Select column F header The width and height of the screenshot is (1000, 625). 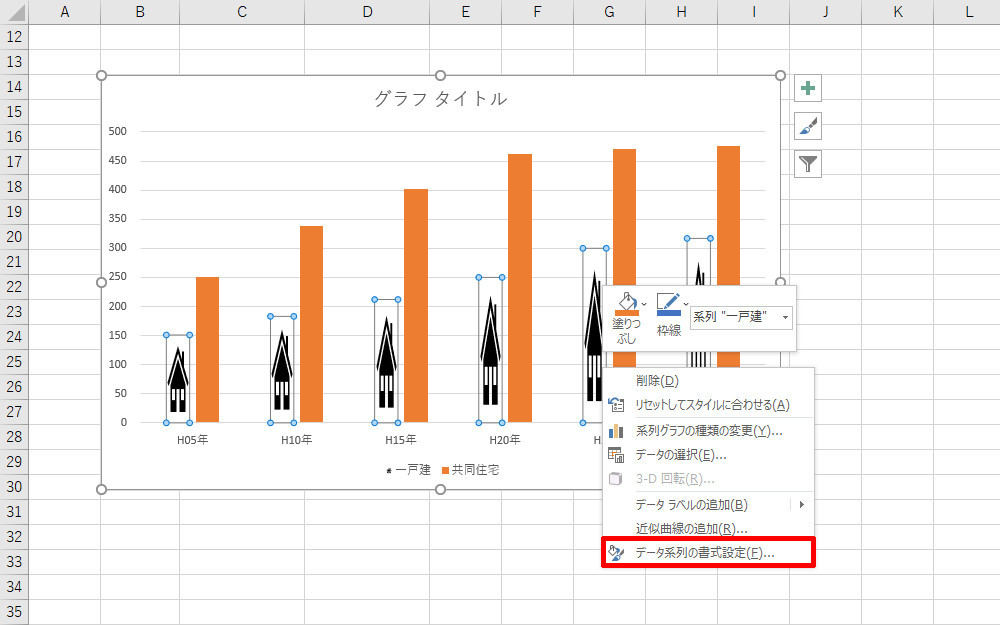pos(537,11)
